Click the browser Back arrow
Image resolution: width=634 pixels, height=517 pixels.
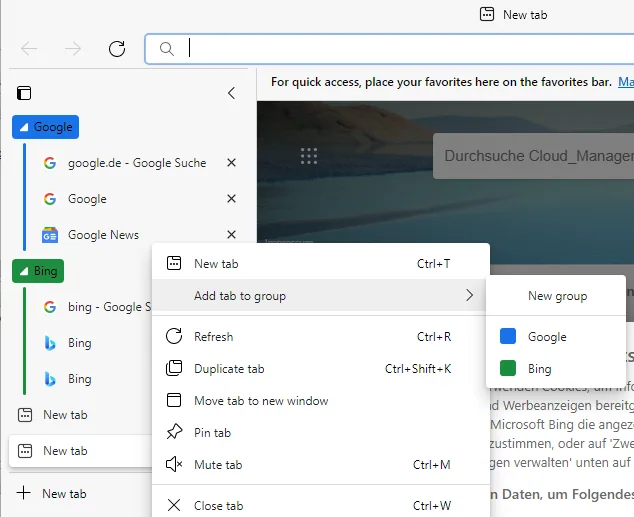(x=29, y=49)
